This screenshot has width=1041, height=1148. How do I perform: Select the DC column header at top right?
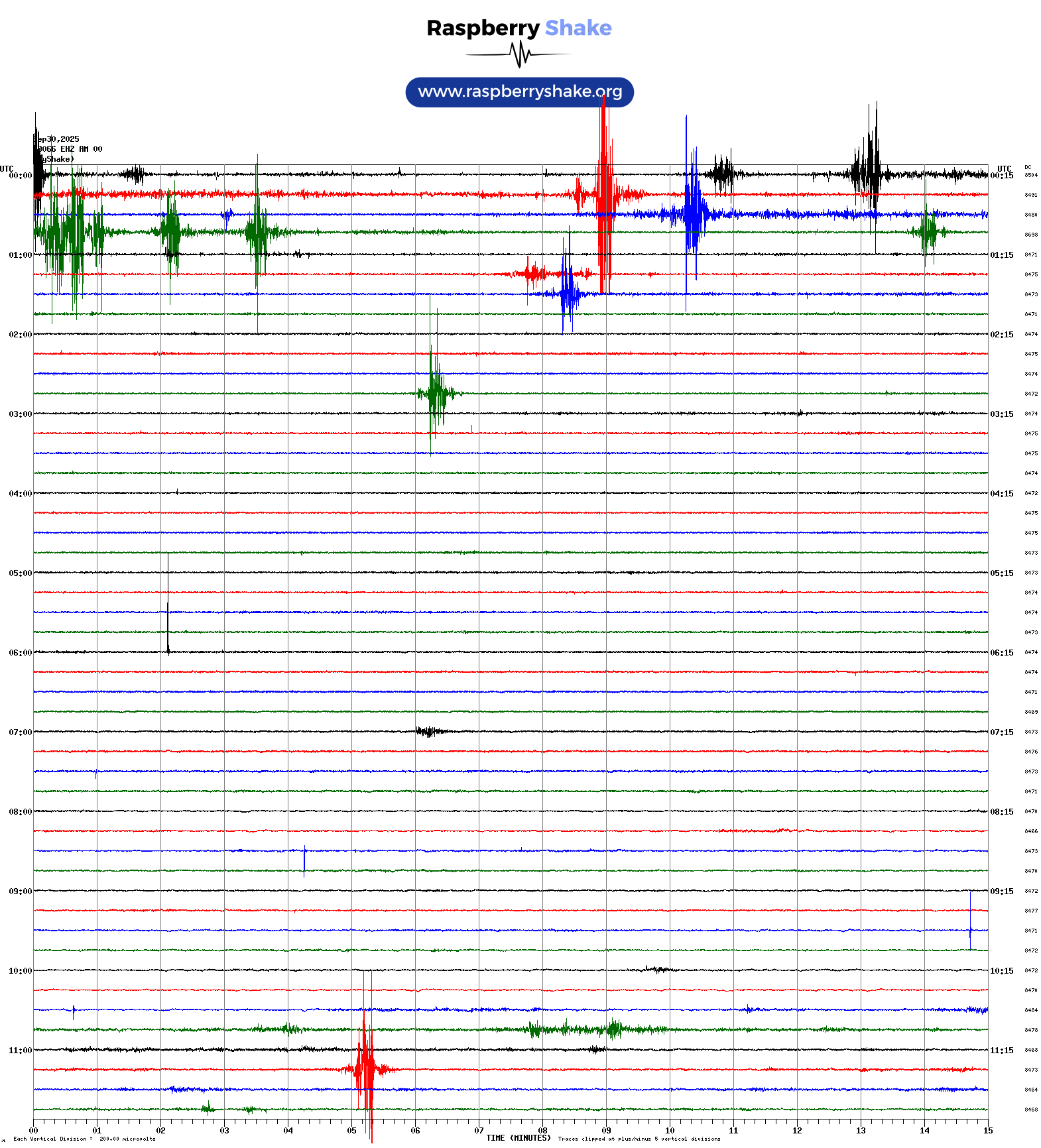1028,168
